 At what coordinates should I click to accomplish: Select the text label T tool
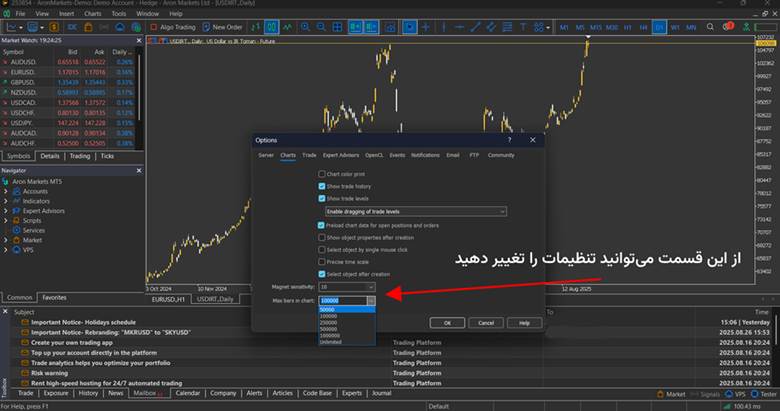click(x=523, y=27)
